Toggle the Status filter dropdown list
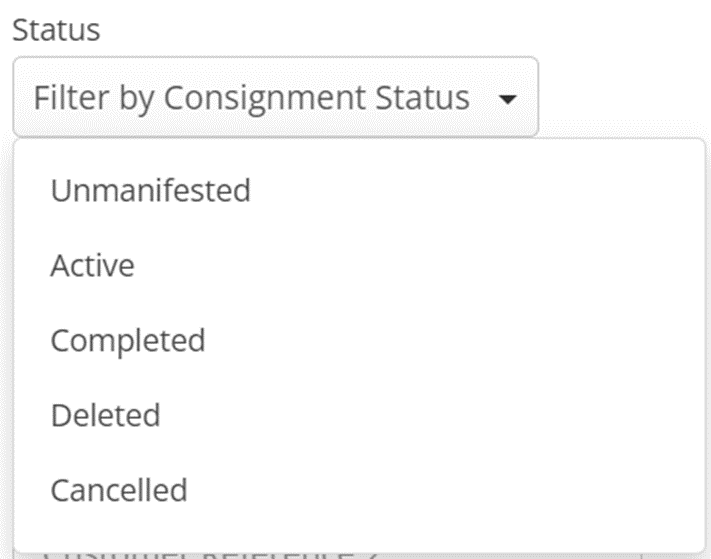Screen dimensions: 711x559 [x=275, y=97]
